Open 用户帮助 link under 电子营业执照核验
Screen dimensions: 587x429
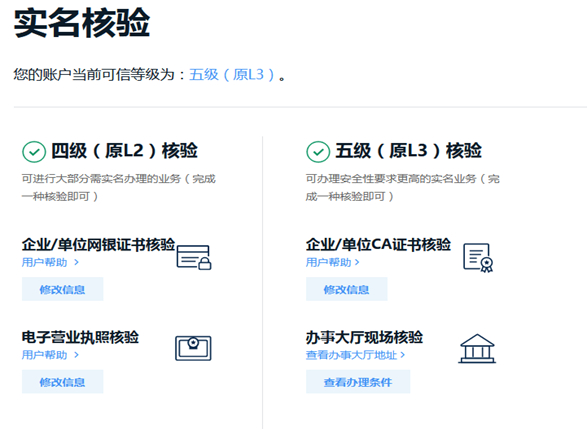click(x=45, y=355)
